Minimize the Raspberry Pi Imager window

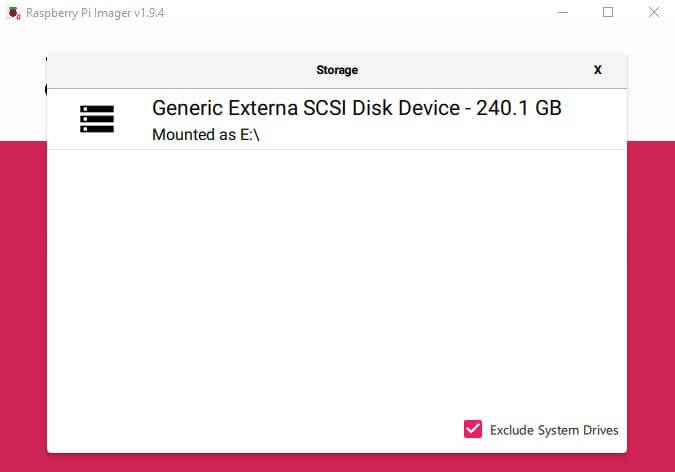click(563, 13)
